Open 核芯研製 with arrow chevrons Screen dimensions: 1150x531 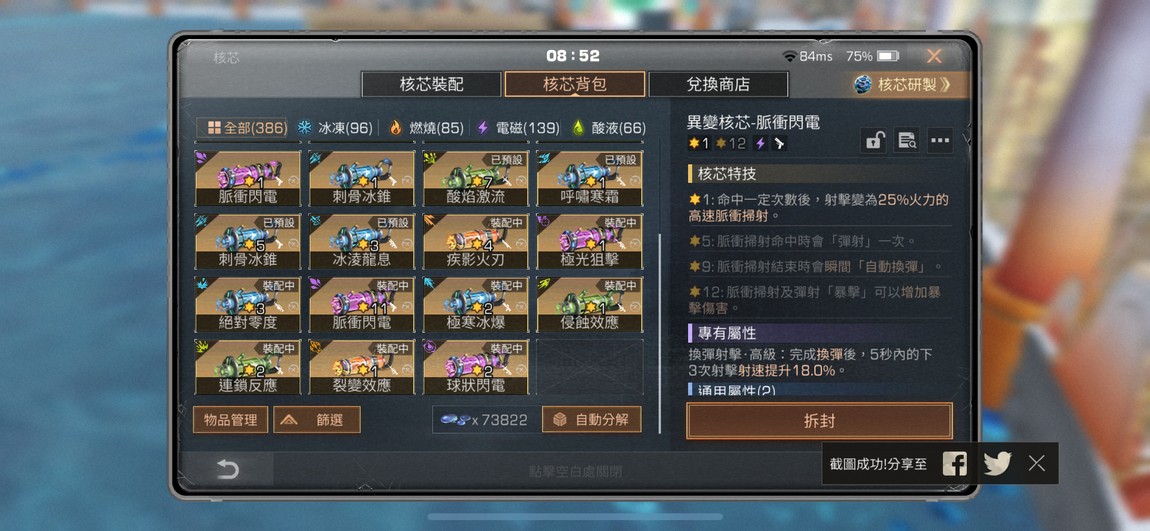[903, 84]
